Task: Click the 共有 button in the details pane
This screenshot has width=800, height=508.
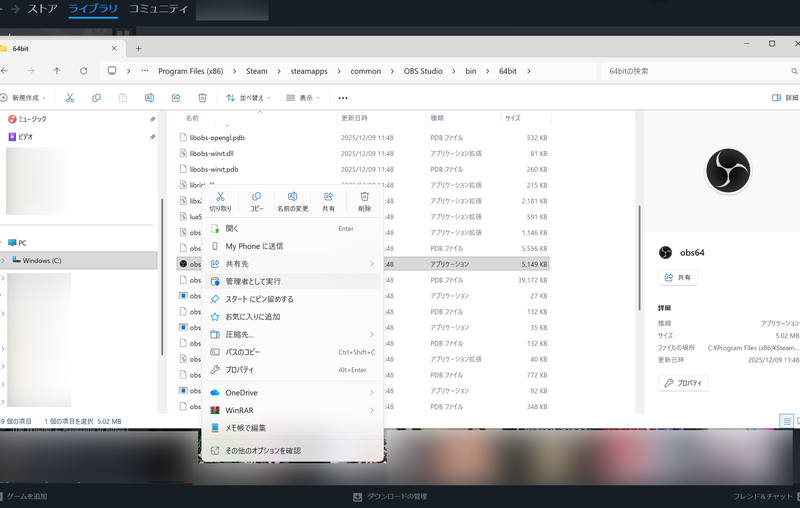Action: [678, 277]
